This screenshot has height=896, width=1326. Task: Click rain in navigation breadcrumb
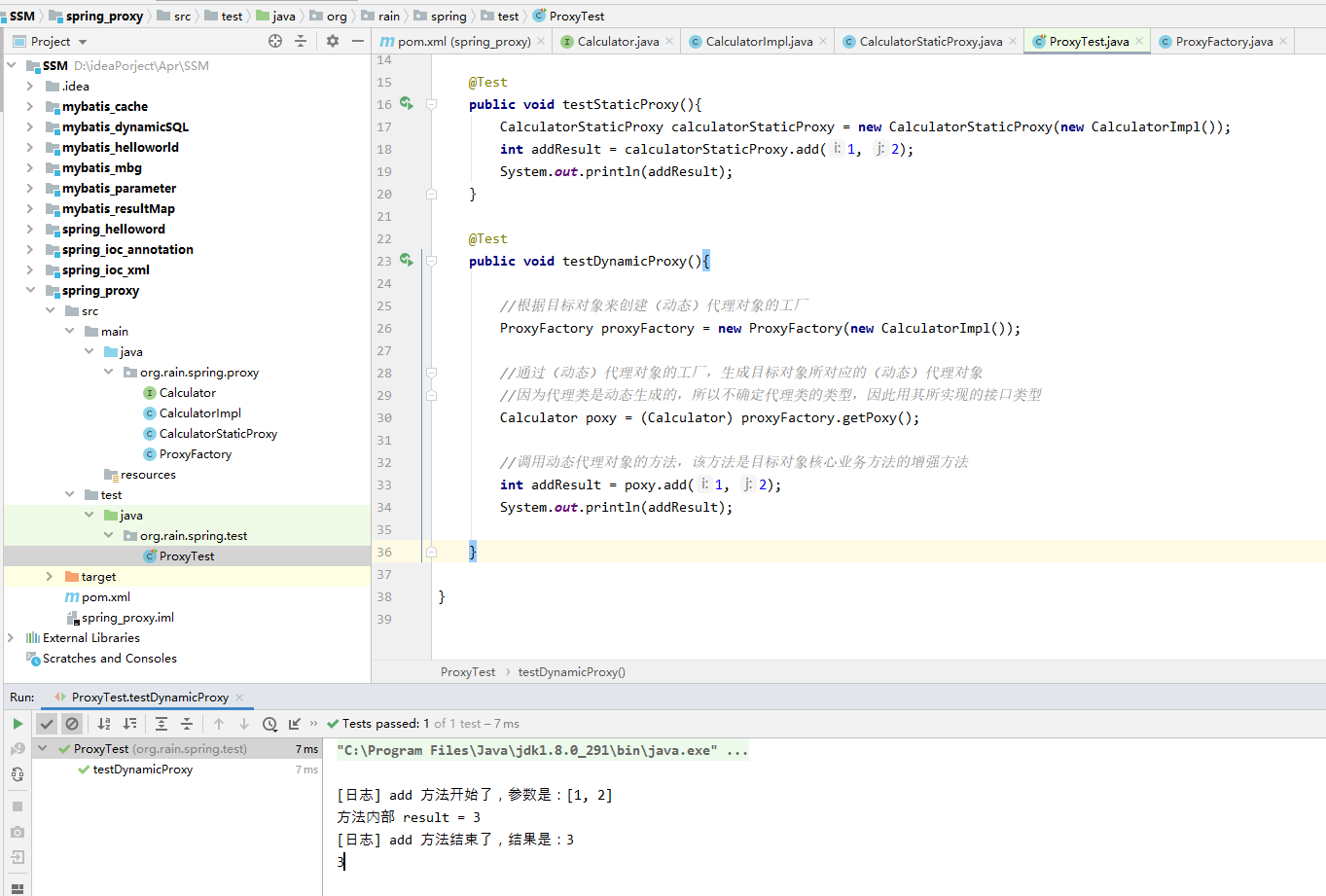point(380,16)
